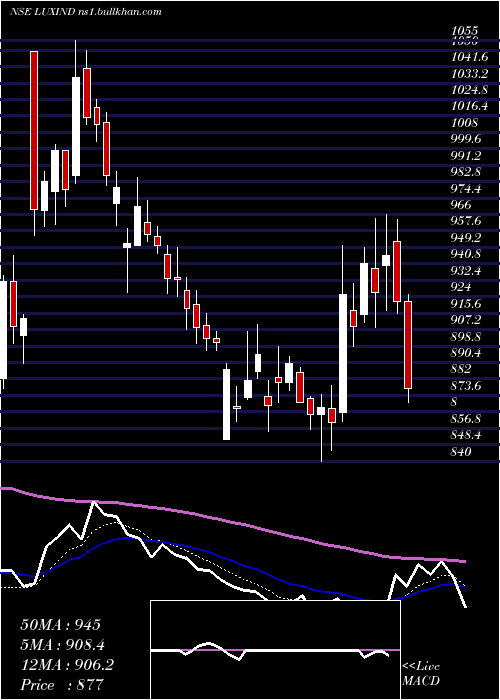This screenshot has width=500, height=700.
Task: Click the 848.4 price axis label
Action: (x=467, y=436)
